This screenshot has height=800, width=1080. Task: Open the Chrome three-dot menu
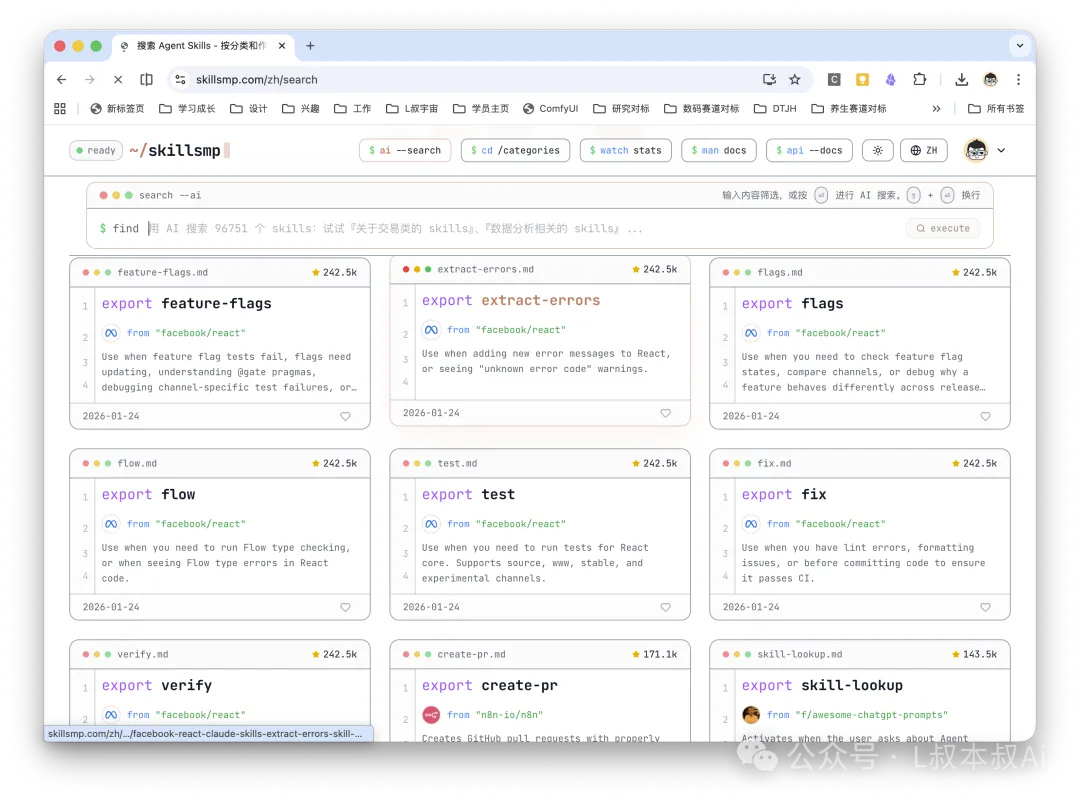click(x=1019, y=80)
